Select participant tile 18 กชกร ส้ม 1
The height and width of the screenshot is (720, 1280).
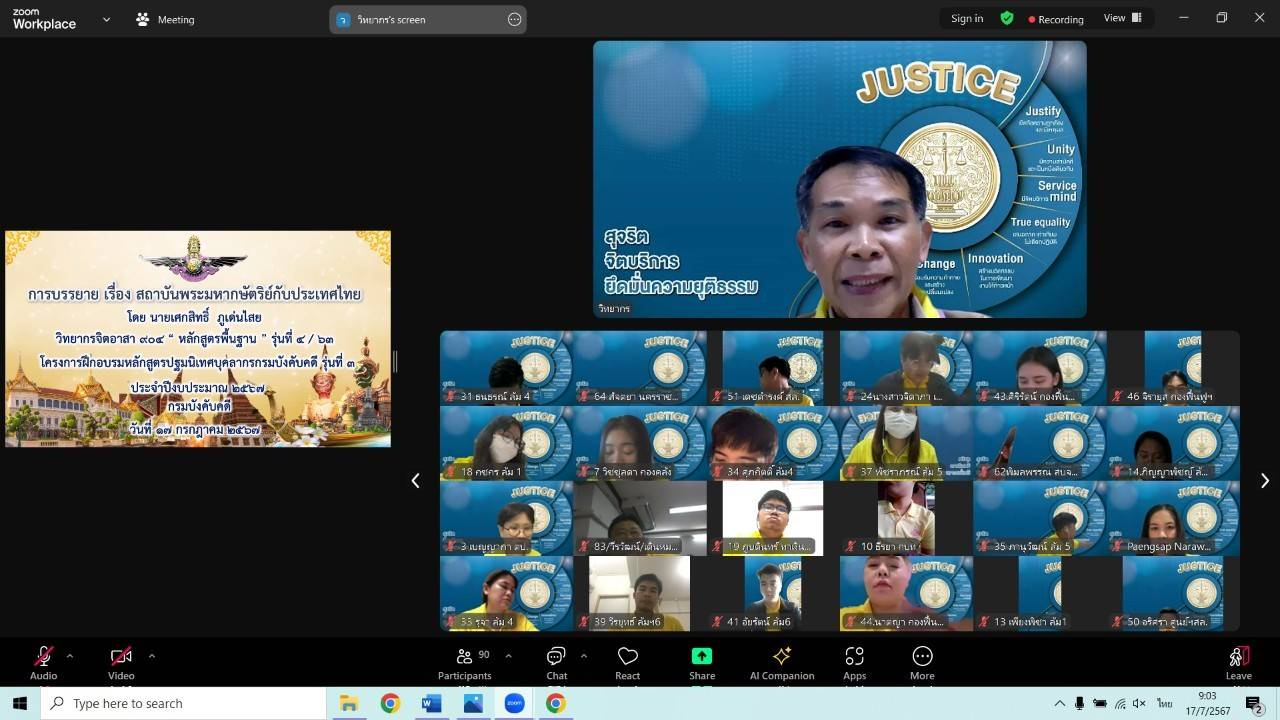point(507,443)
